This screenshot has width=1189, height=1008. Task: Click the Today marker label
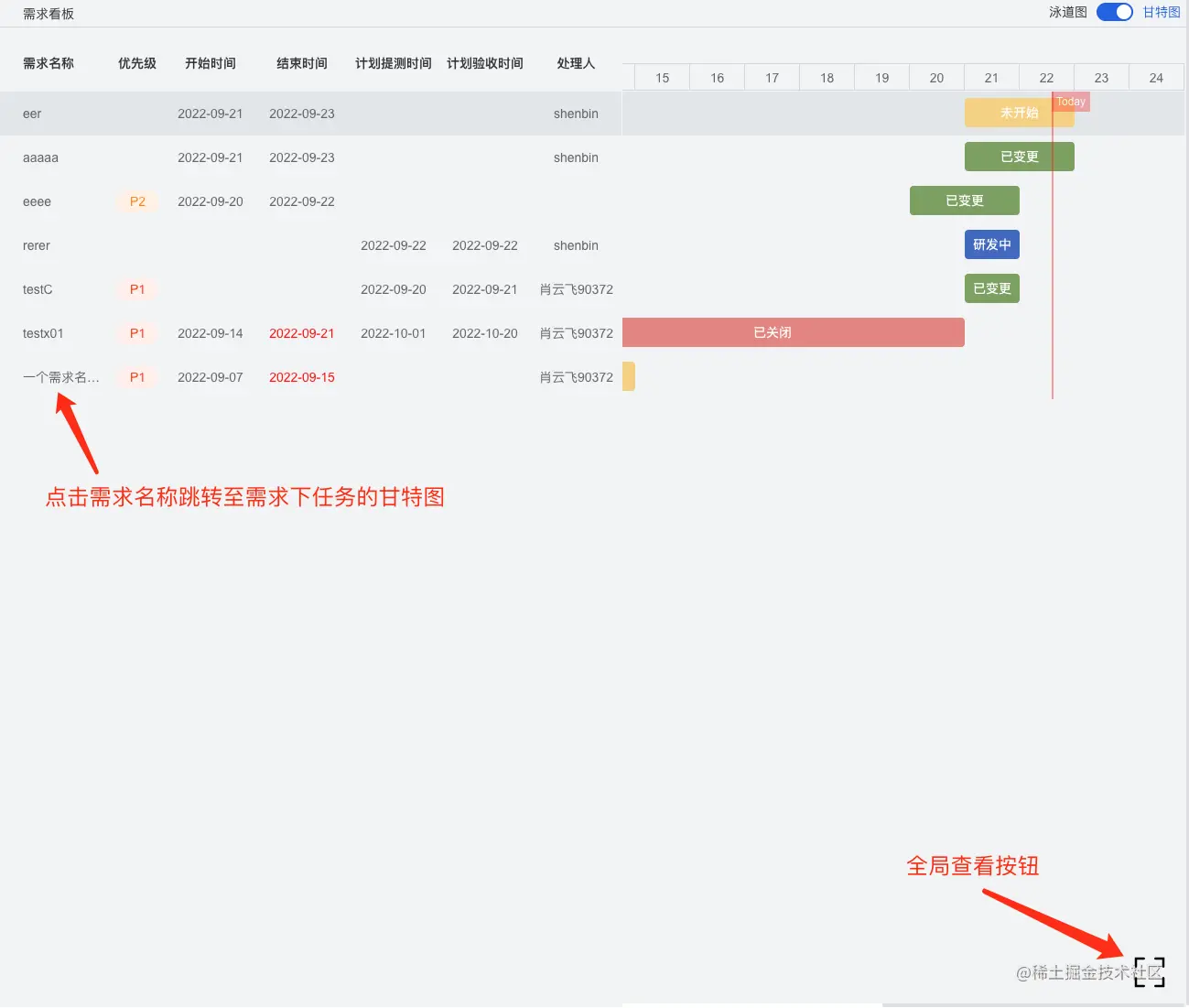[x=1071, y=102]
